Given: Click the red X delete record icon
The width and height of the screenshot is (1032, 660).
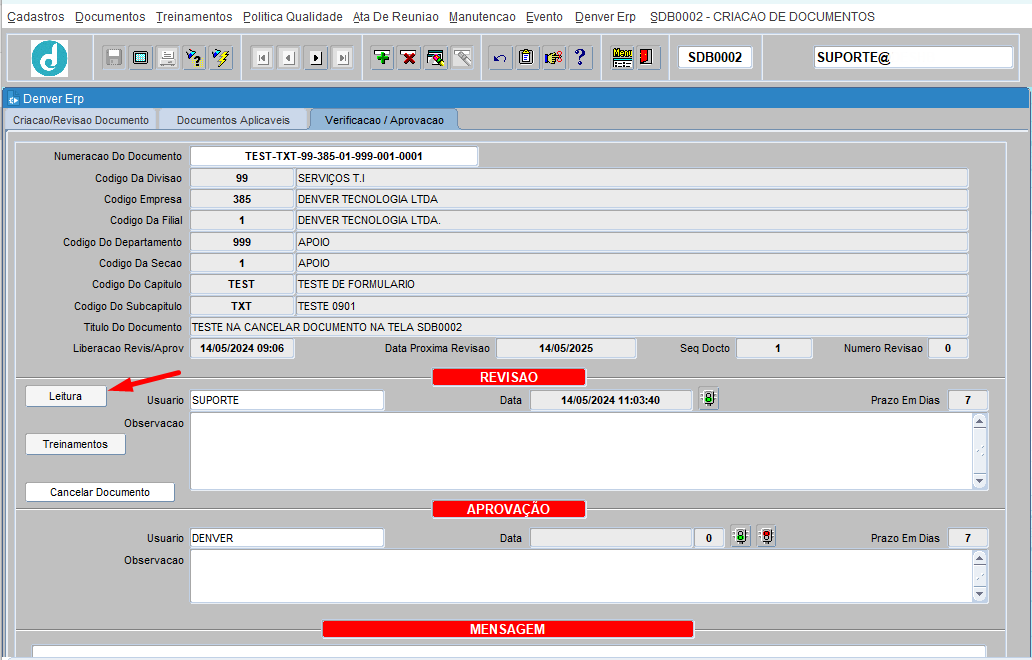Looking at the screenshot, I should coord(409,58).
